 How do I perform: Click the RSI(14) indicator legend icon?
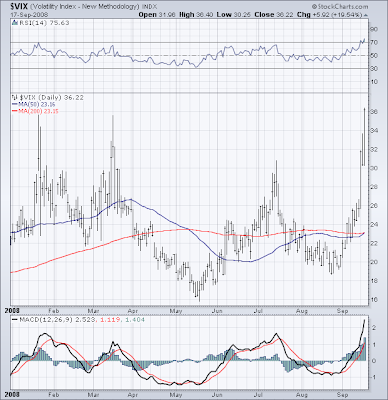[x=15, y=23]
